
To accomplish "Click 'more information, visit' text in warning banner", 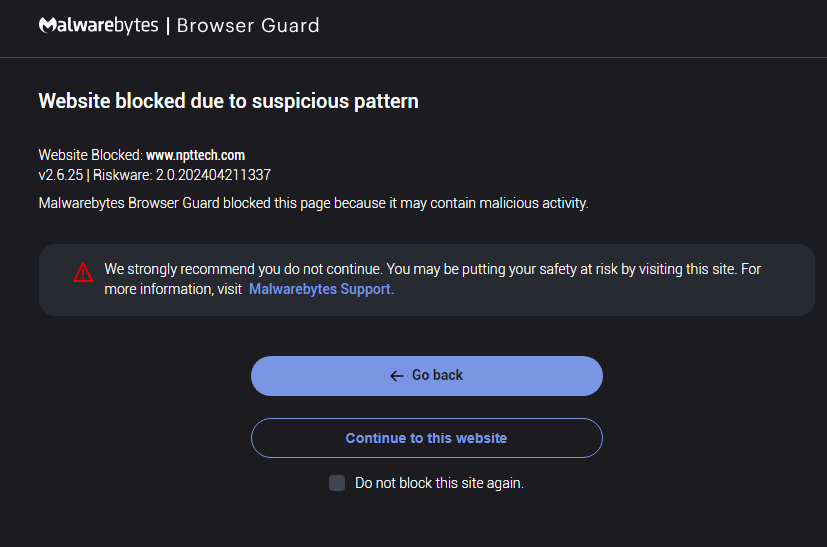I will (x=173, y=289).
